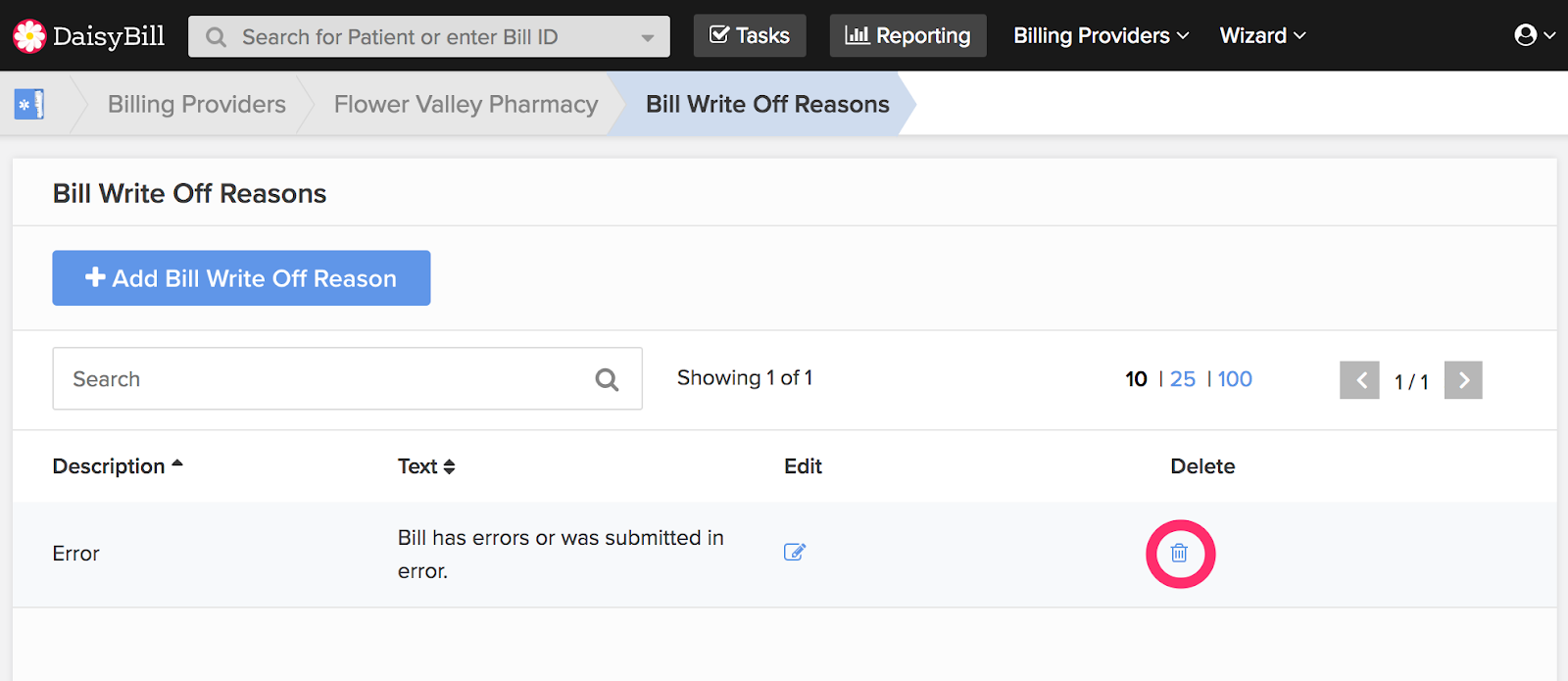Click the search magnifier icon in table search

[x=607, y=379]
